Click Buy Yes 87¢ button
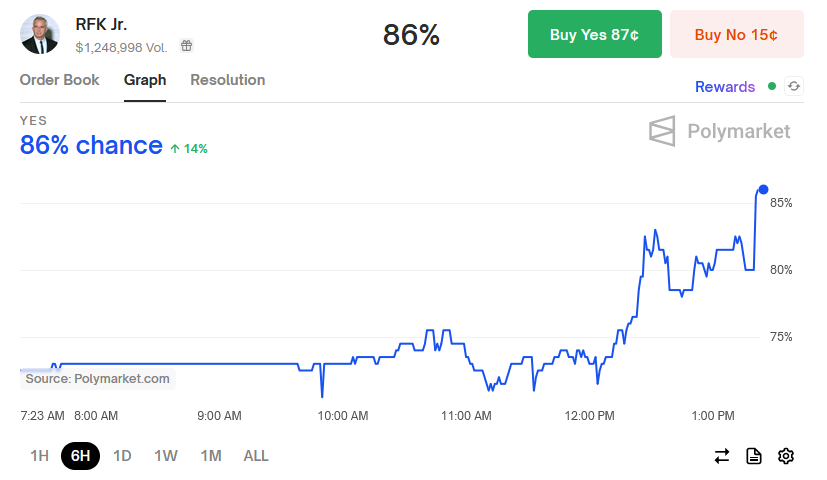The height and width of the screenshot is (480, 827). pos(594,34)
